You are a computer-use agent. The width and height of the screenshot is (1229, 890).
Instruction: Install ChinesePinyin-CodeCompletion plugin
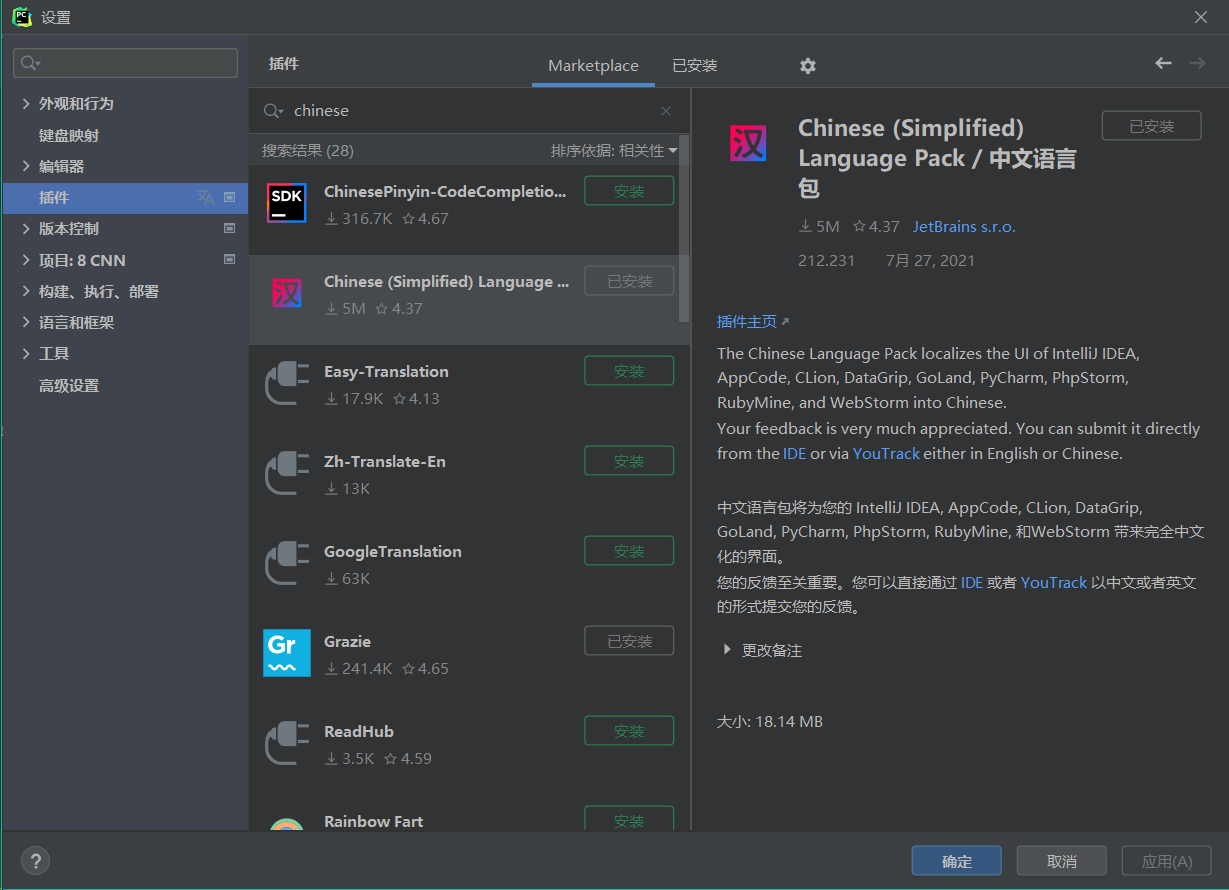(629, 191)
